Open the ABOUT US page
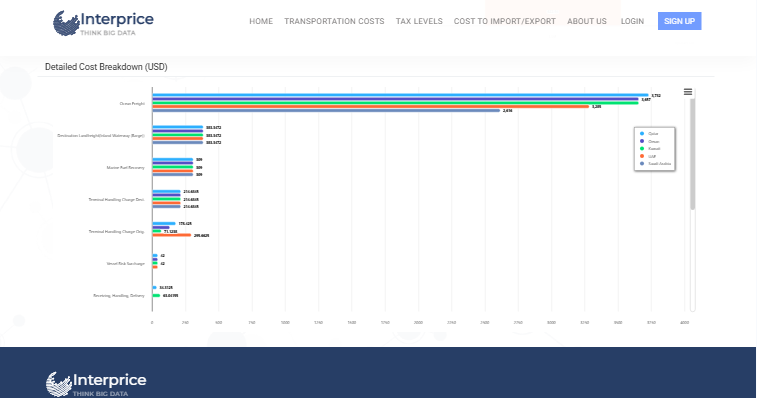The image size is (757, 398). (587, 21)
